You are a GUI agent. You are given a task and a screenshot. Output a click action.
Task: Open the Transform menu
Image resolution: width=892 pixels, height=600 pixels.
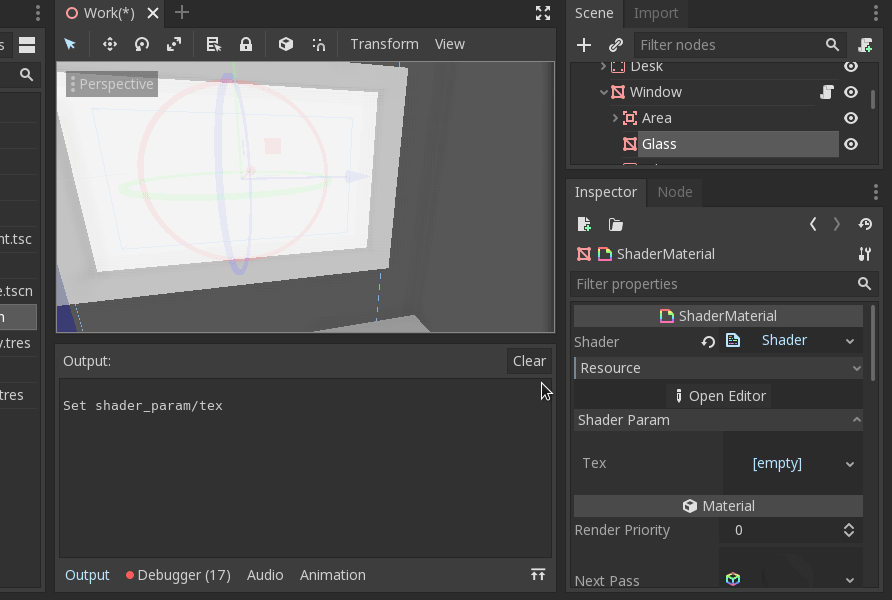(384, 44)
